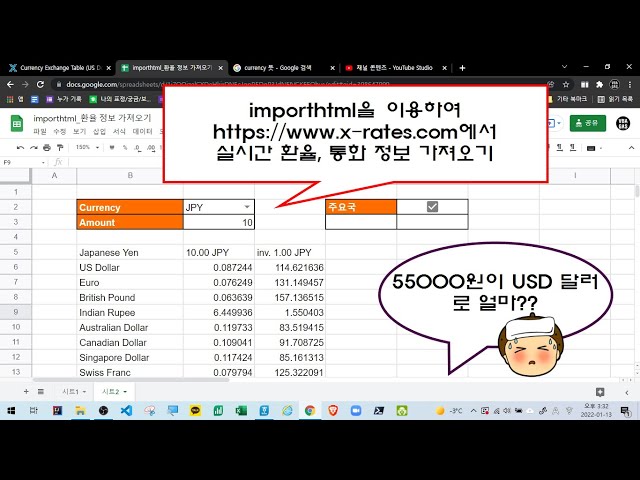
Task: Open a new Chrome tab
Action: coord(462,68)
